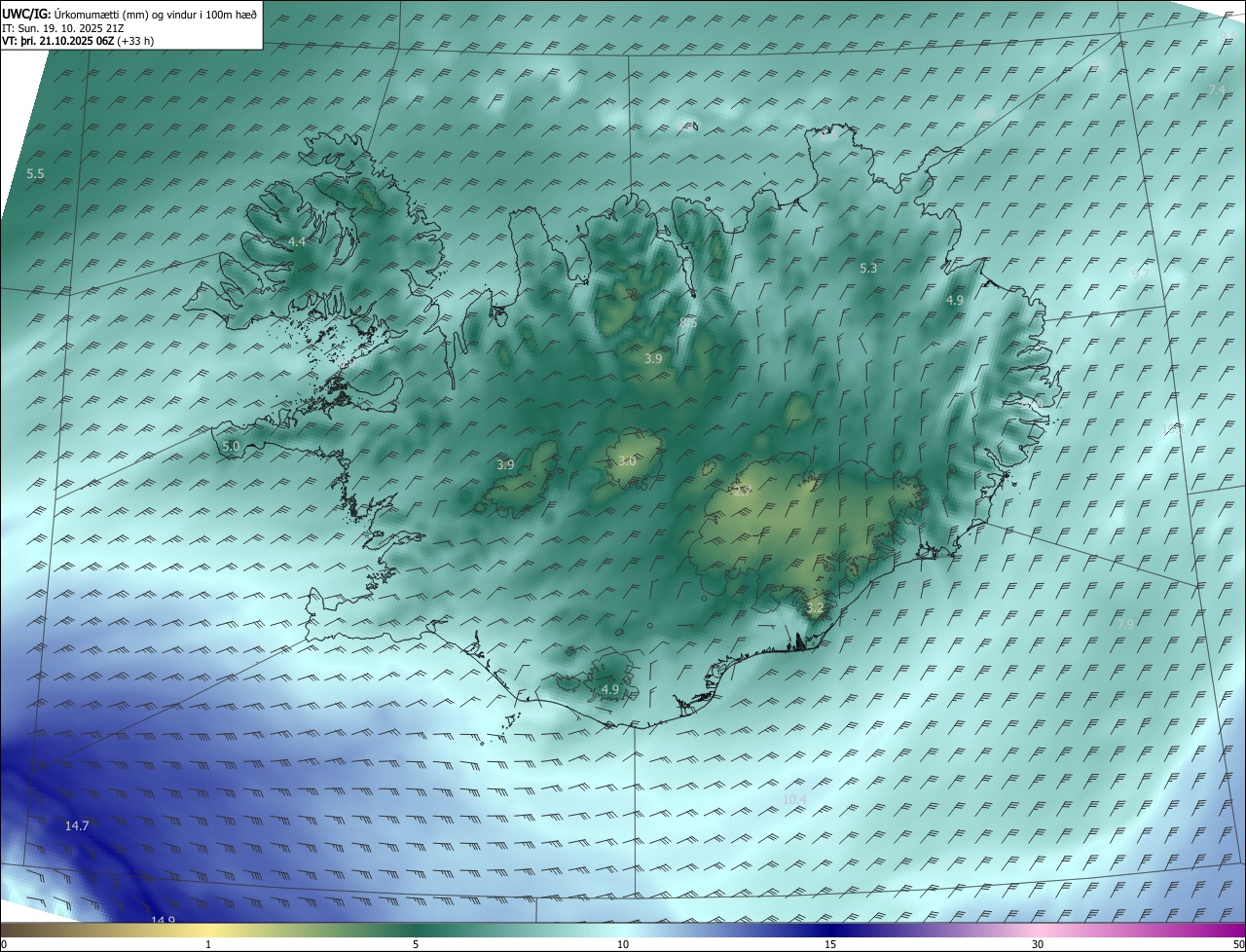Click the 5.0 value on the map
This screenshot has width=1246, height=952.
pyautogui.click(x=231, y=447)
